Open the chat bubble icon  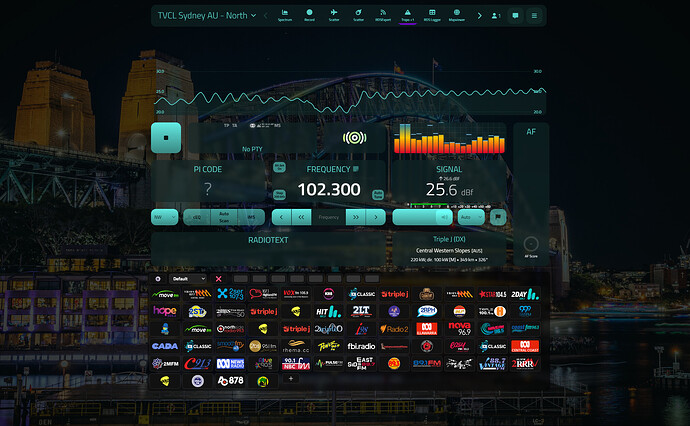pos(515,16)
